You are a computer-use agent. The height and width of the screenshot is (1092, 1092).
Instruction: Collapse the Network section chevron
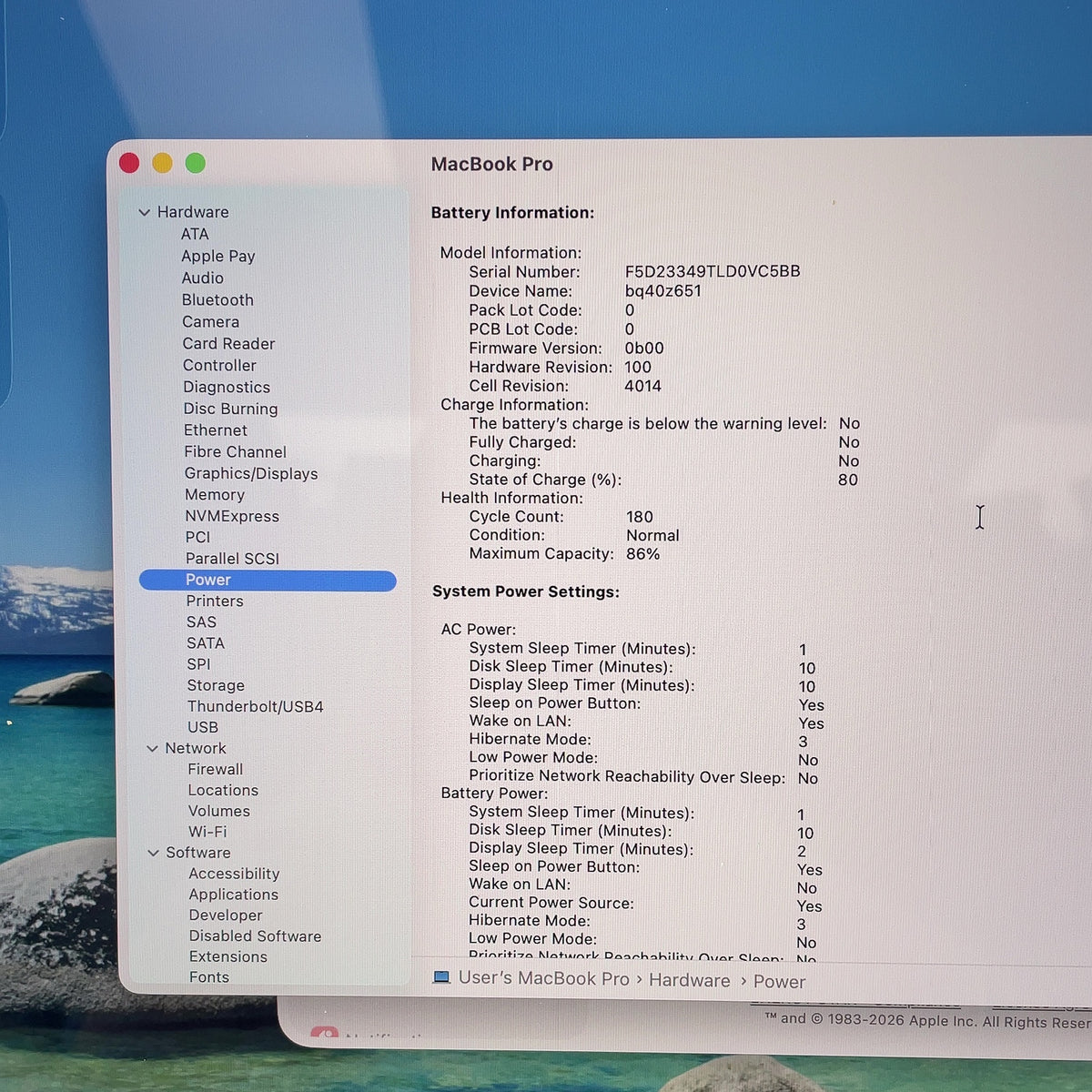click(152, 749)
